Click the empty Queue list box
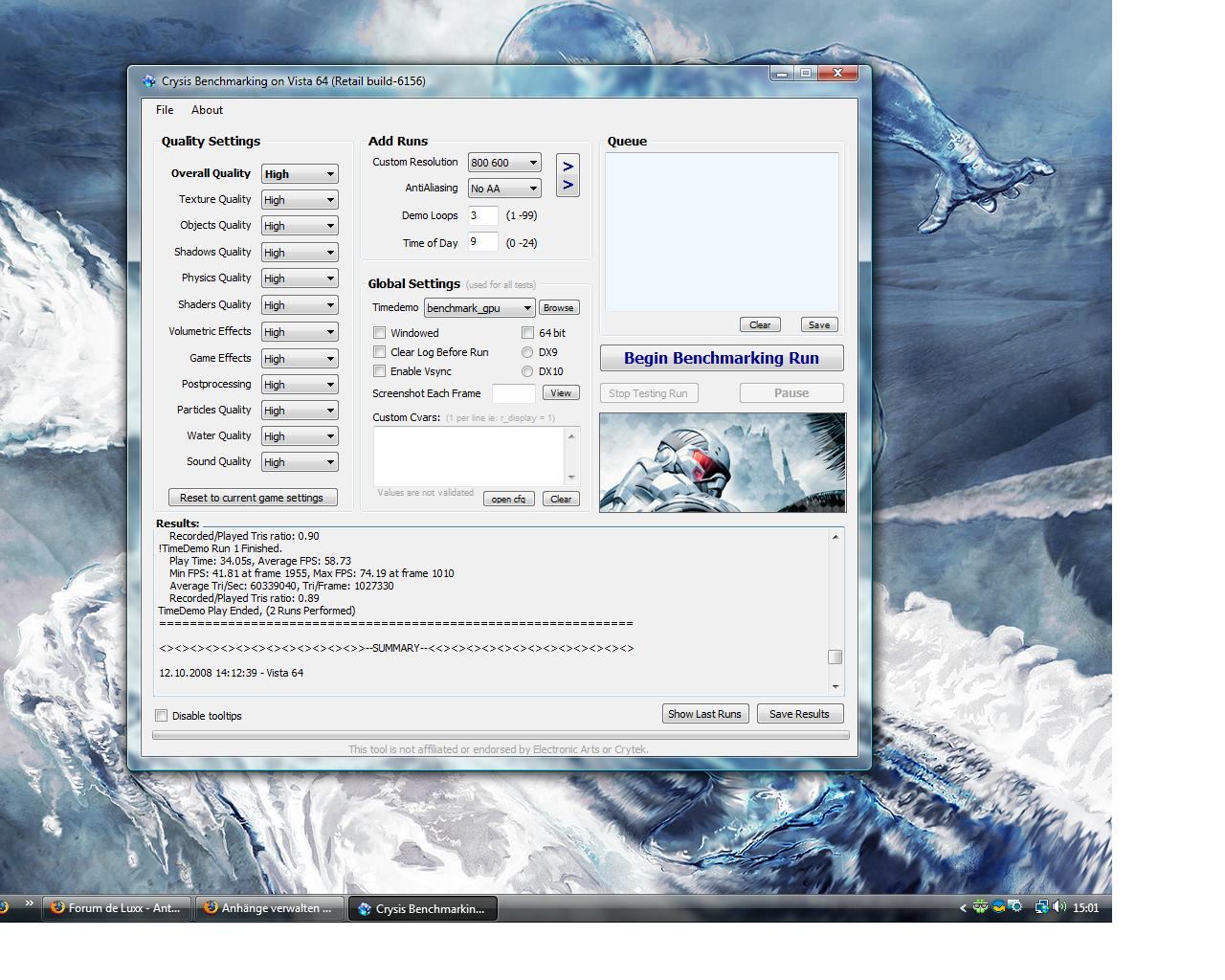This screenshot has width=1225, height=980. (x=722, y=232)
